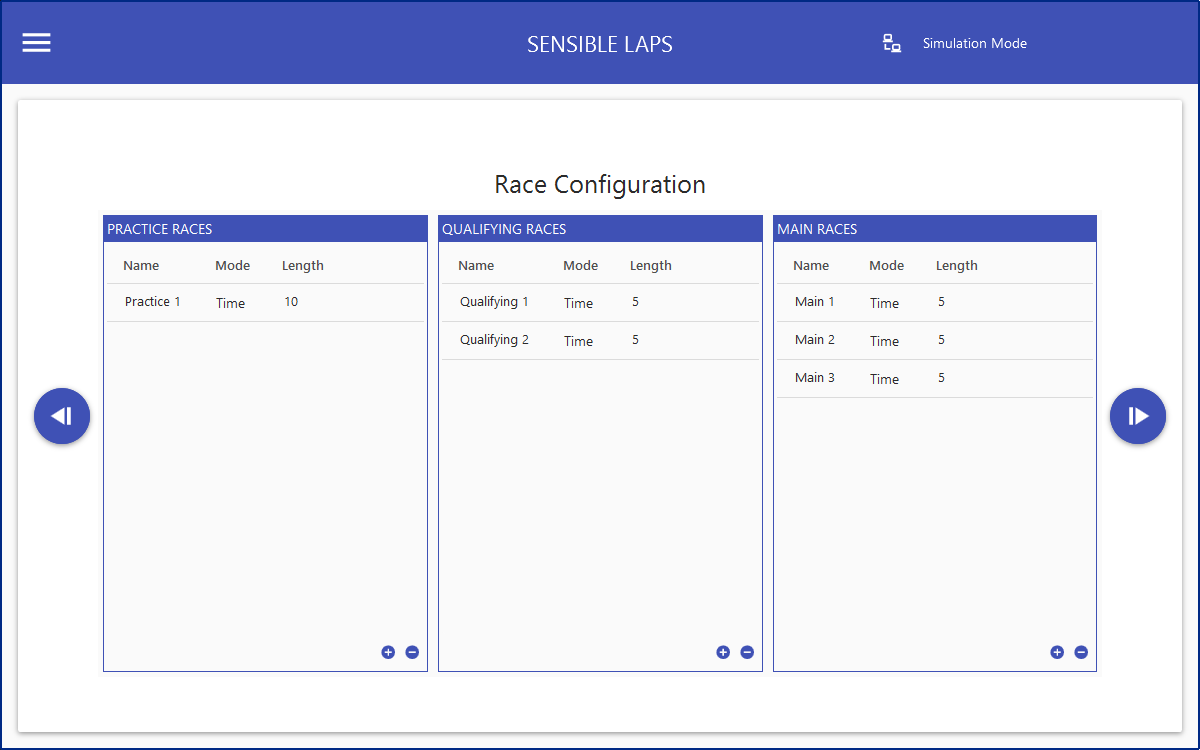The height and width of the screenshot is (750, 1200).
Task: Edit the length value of Main 2
Action: tap(941, 340)
